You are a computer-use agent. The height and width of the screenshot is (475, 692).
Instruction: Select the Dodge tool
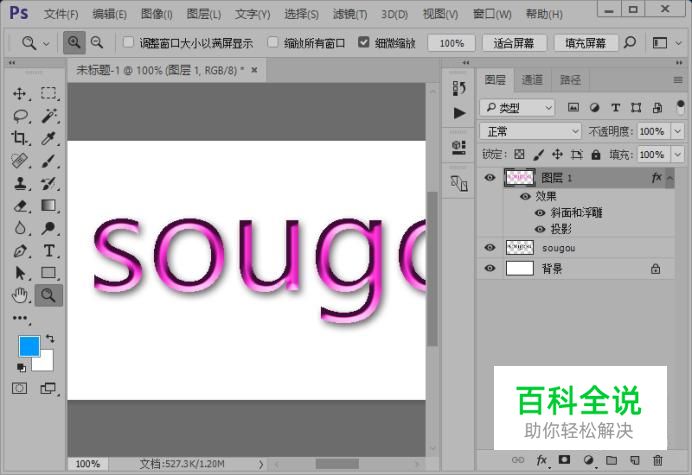(x=48, y=228)
